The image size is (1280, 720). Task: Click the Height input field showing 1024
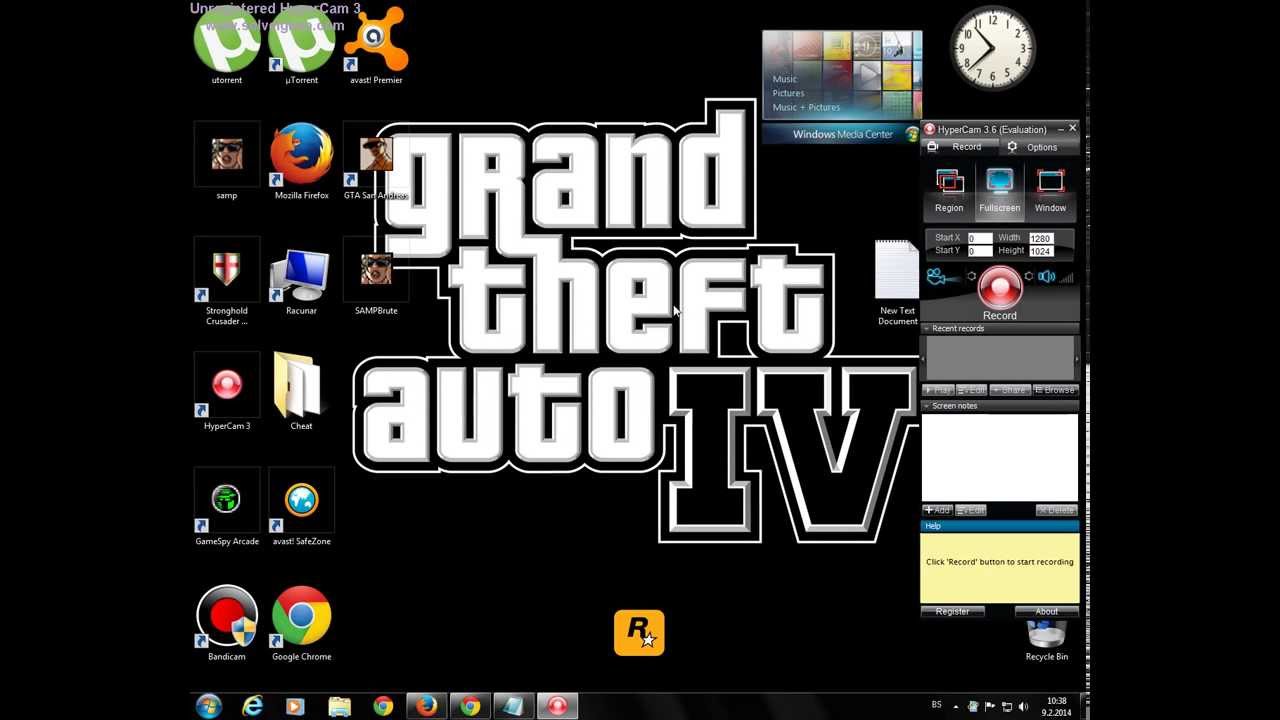click(x=1041, y=251)
